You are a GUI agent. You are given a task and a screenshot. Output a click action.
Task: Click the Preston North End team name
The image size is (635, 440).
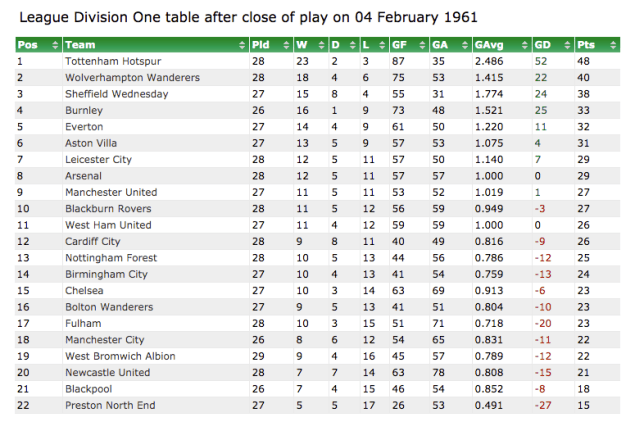click(108, 404)
